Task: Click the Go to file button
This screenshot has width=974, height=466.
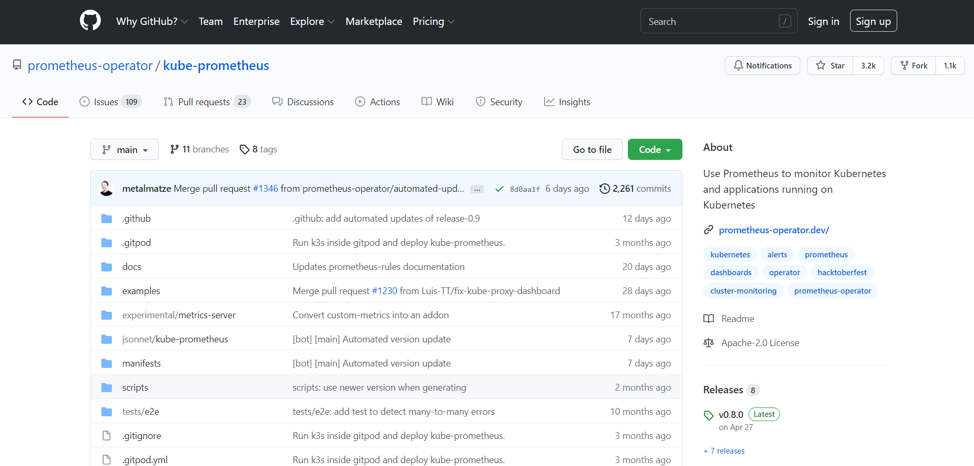Action: pos(592,150)
